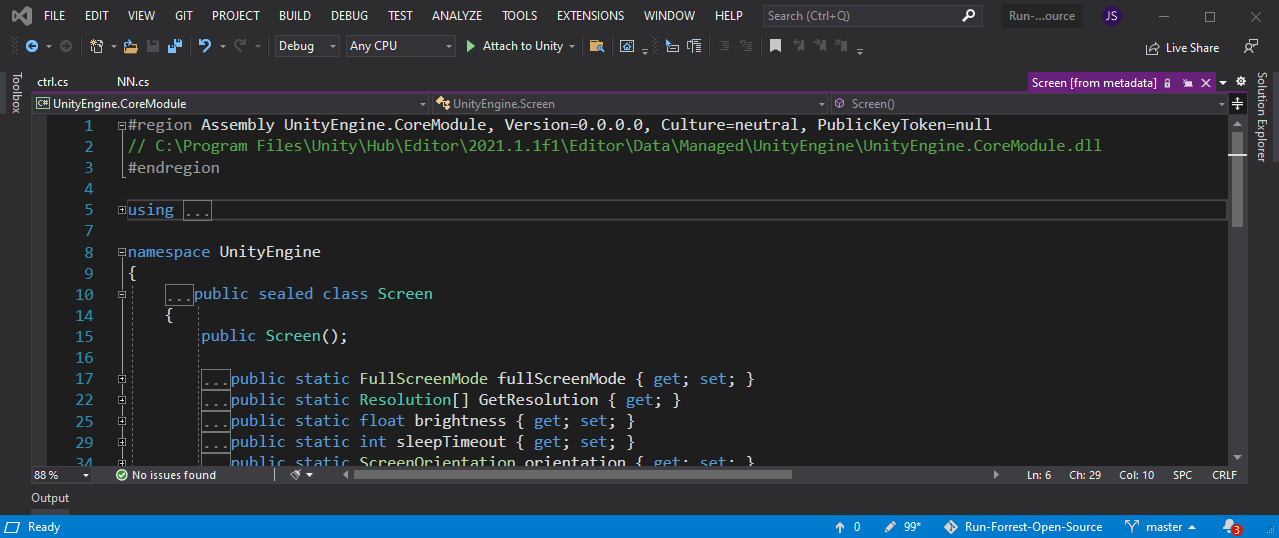The height and width of the screenshot is (538, 1279).
Task: Click the Navigate Forward arrow icon
Action: 65,46
